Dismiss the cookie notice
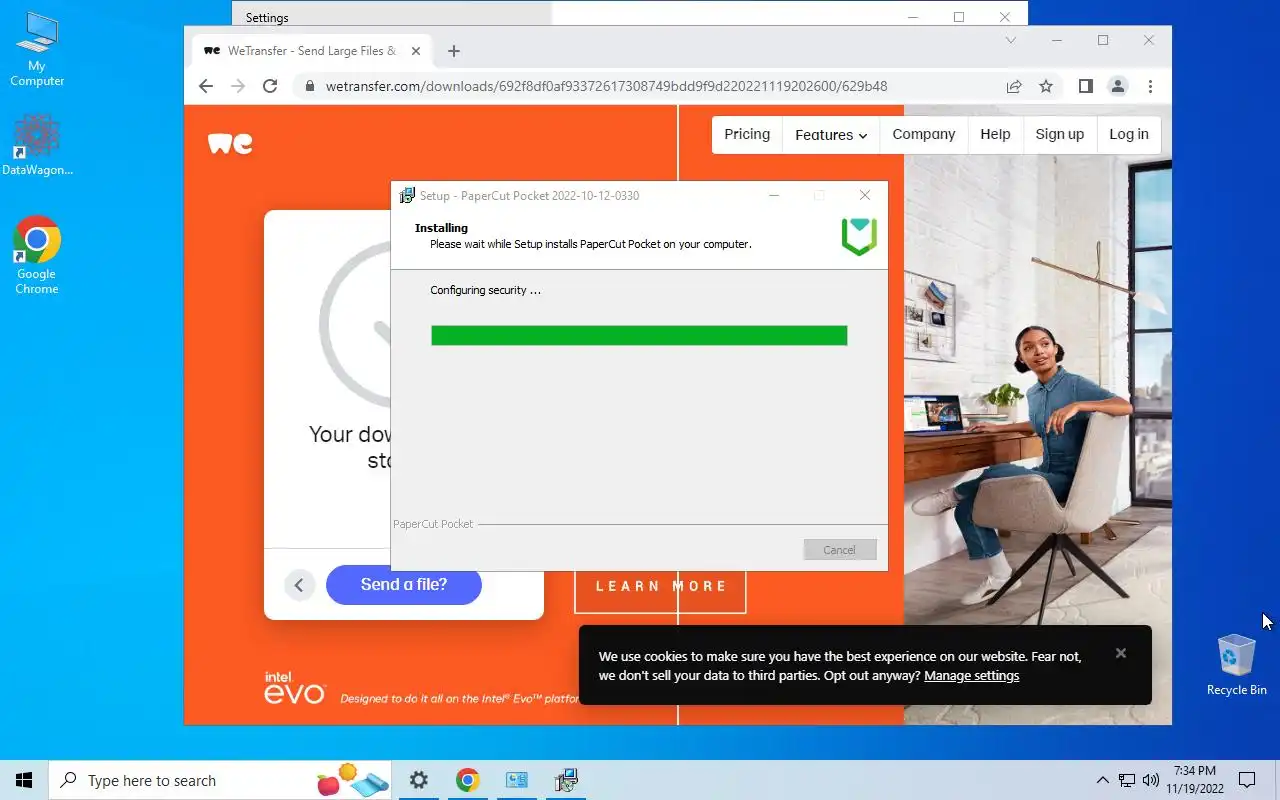Viewport: 1280px width, 800px height. click(x=1121, y=653)
